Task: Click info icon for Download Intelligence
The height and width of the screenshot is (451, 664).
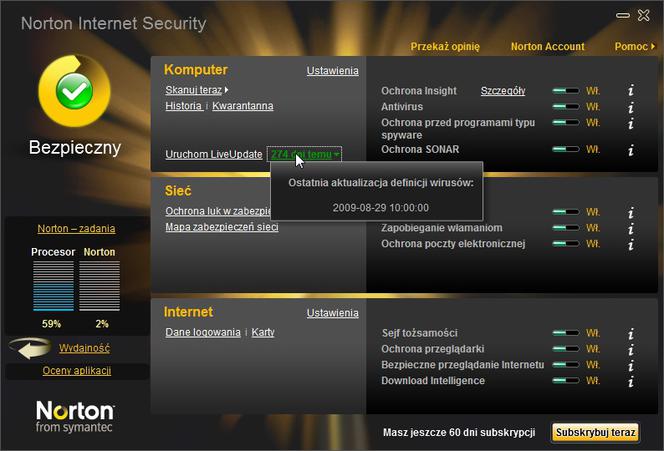Action: pos(631,381)
